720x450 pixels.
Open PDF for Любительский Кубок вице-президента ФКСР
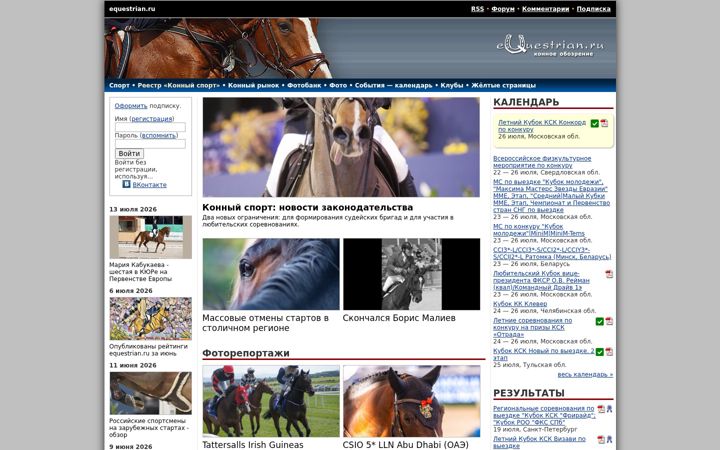(x=609, y=274)
